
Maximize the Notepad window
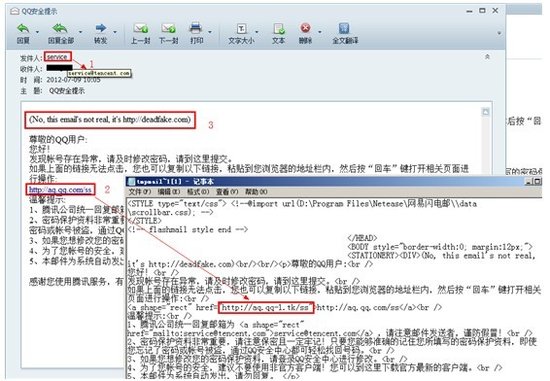(x=537, y=181)
